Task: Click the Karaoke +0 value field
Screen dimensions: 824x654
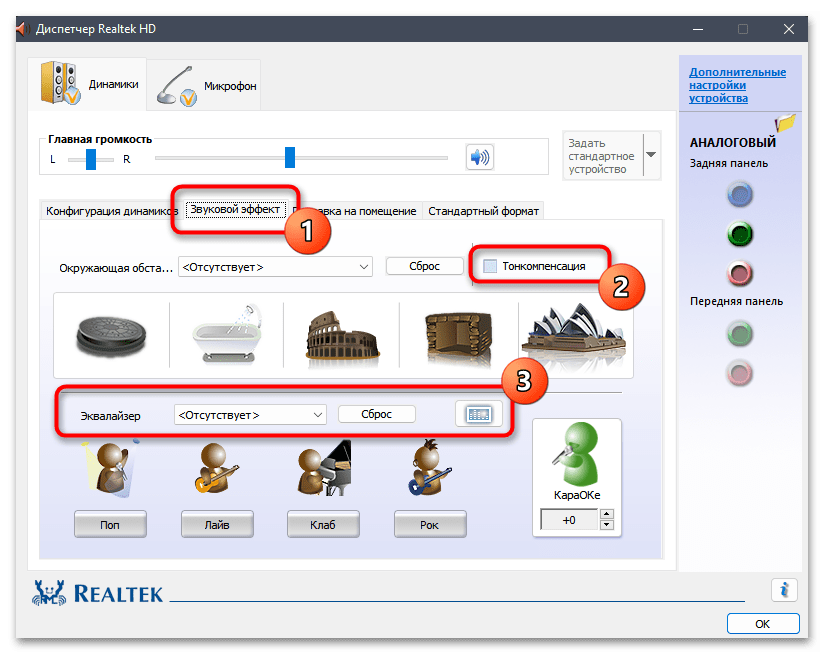Action: pos(569,520)
